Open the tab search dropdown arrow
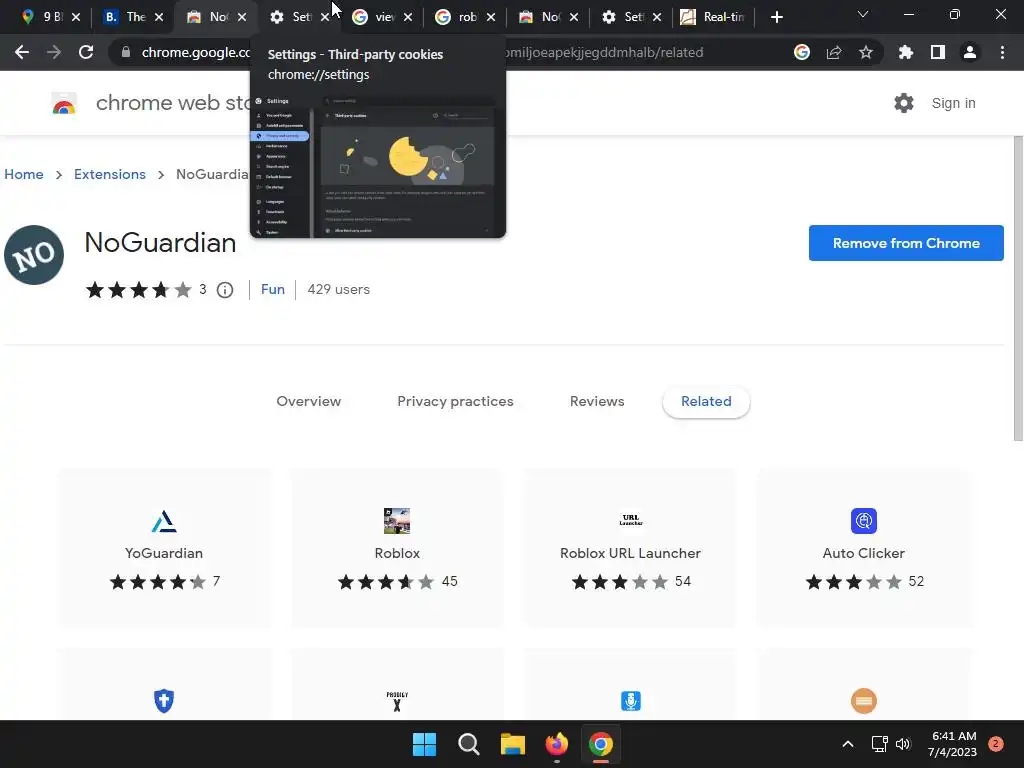Viewport: 1024px width, 768px height. pyautogui.click(x=863, y=14)
